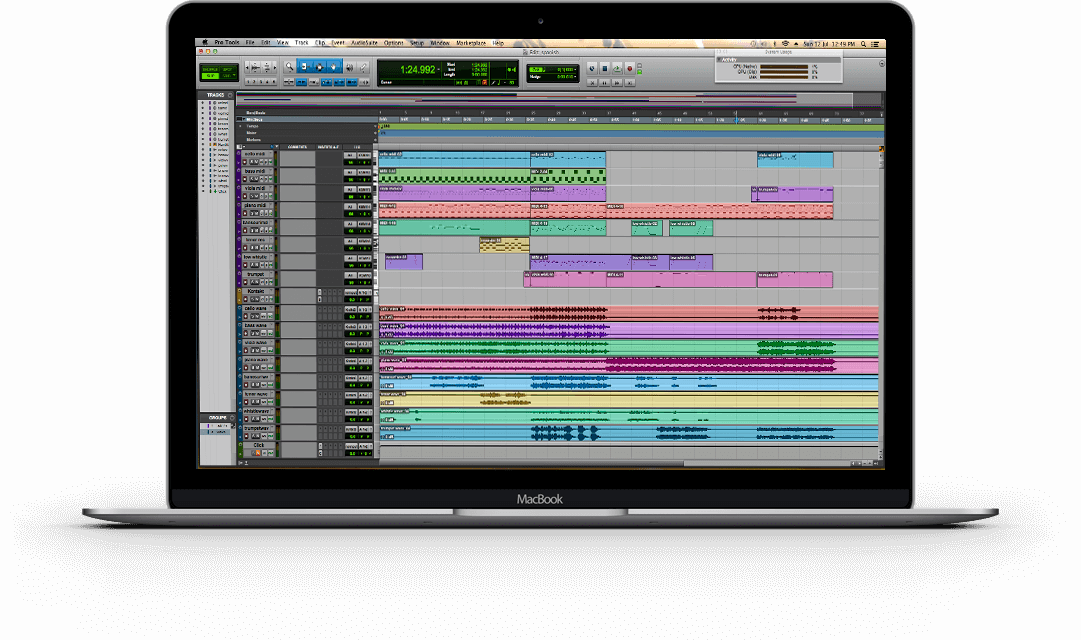
Task: Click the Kontakt track name
Action: click(x=257, y=291)
